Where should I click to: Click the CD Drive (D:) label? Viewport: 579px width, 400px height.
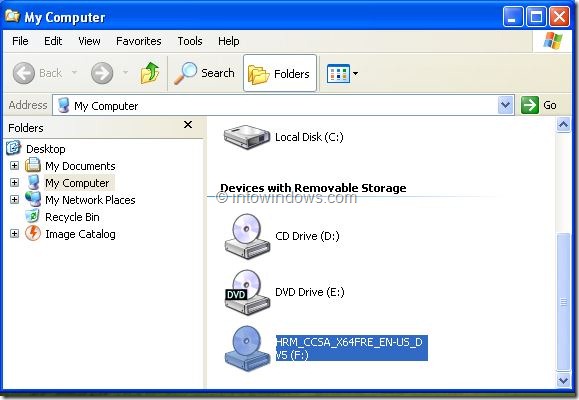pyautogui.click(x=307, y=236)
